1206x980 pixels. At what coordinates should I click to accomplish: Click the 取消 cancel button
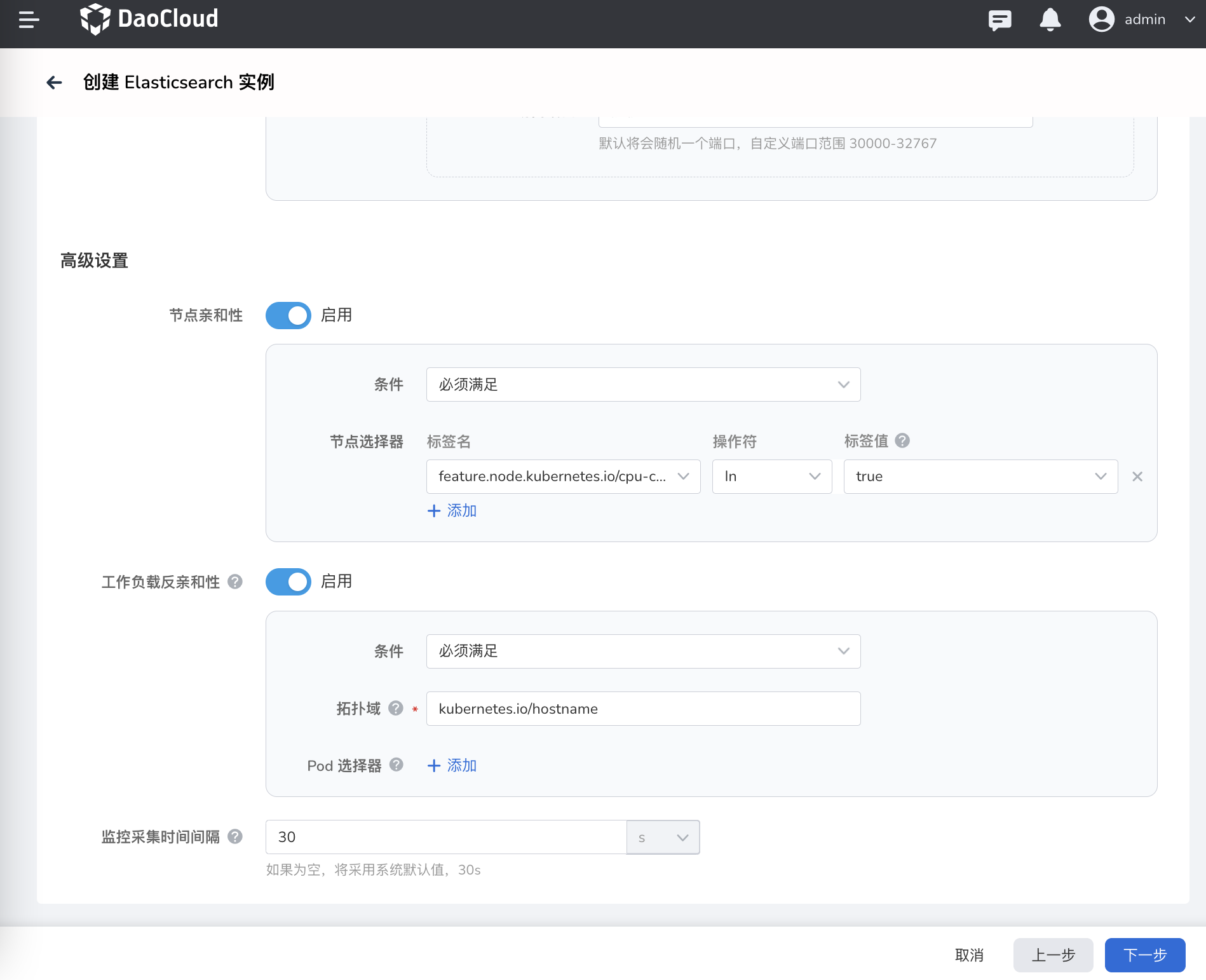tap(969, 955)
